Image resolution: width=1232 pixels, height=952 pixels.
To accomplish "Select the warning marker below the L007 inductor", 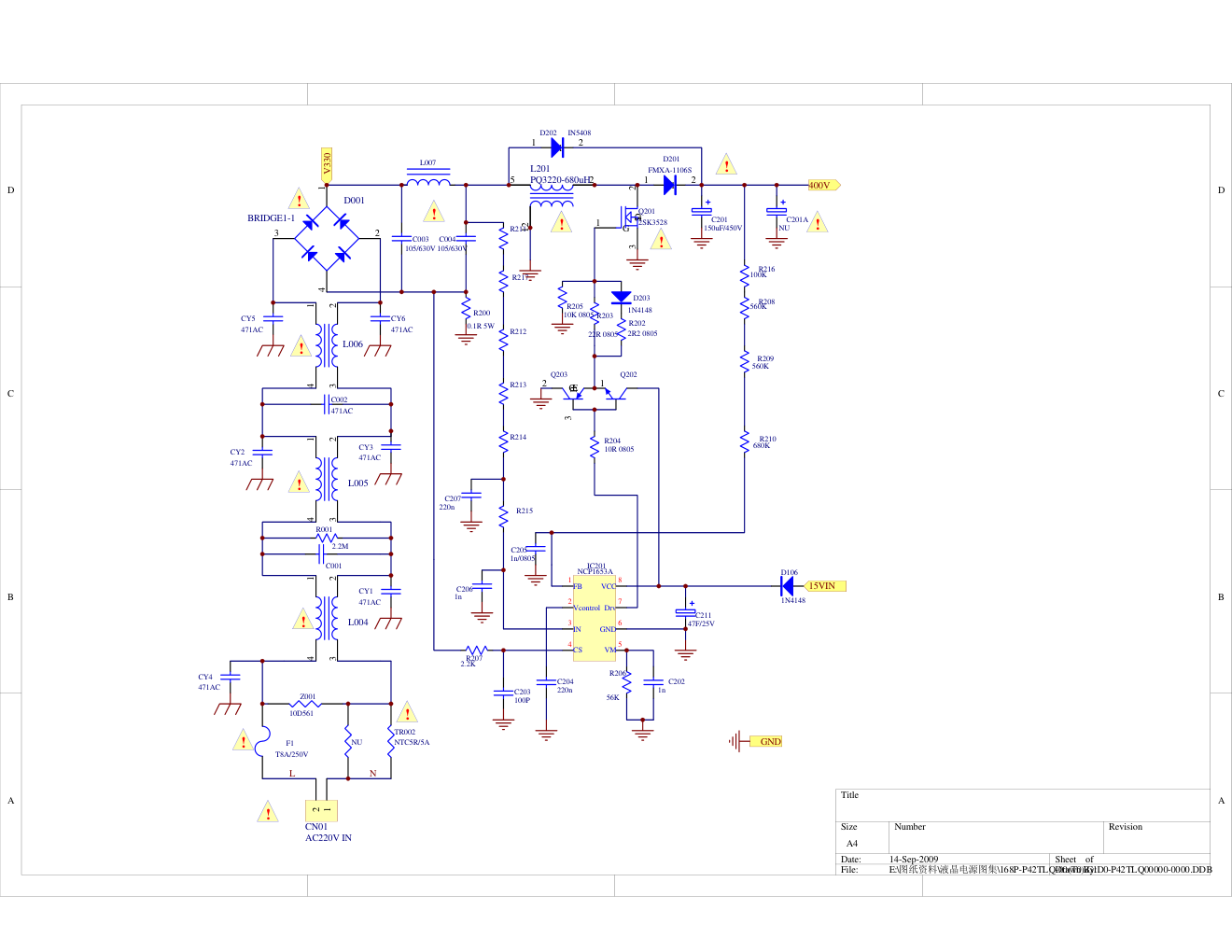I will pyautogui.click(x=434, y=213).
